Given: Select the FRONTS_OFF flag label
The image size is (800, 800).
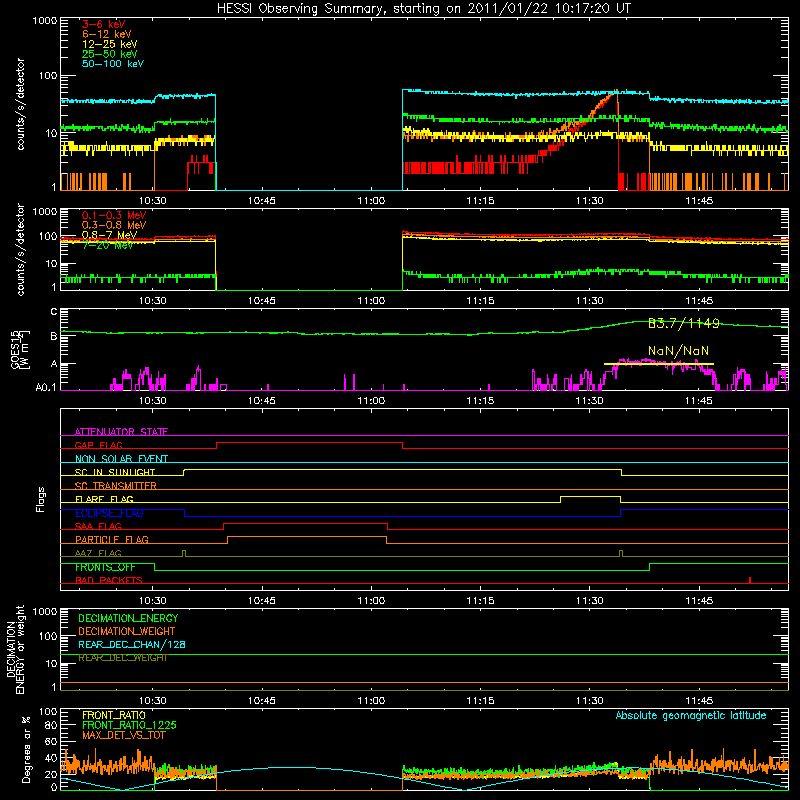Looking at the screenshot, I should tap(105, 567).
